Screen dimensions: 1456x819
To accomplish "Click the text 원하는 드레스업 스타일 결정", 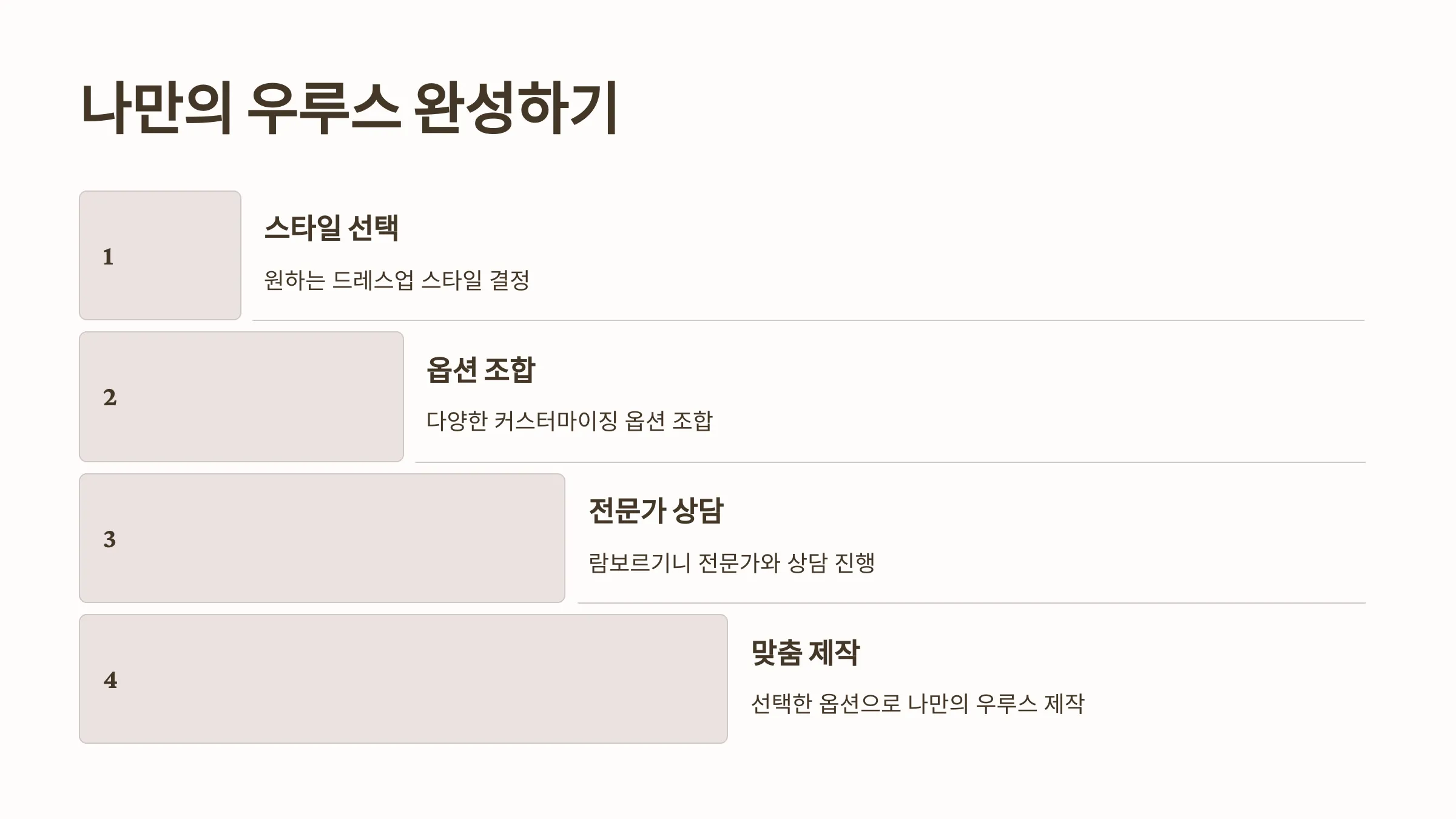I will (397, 280).
